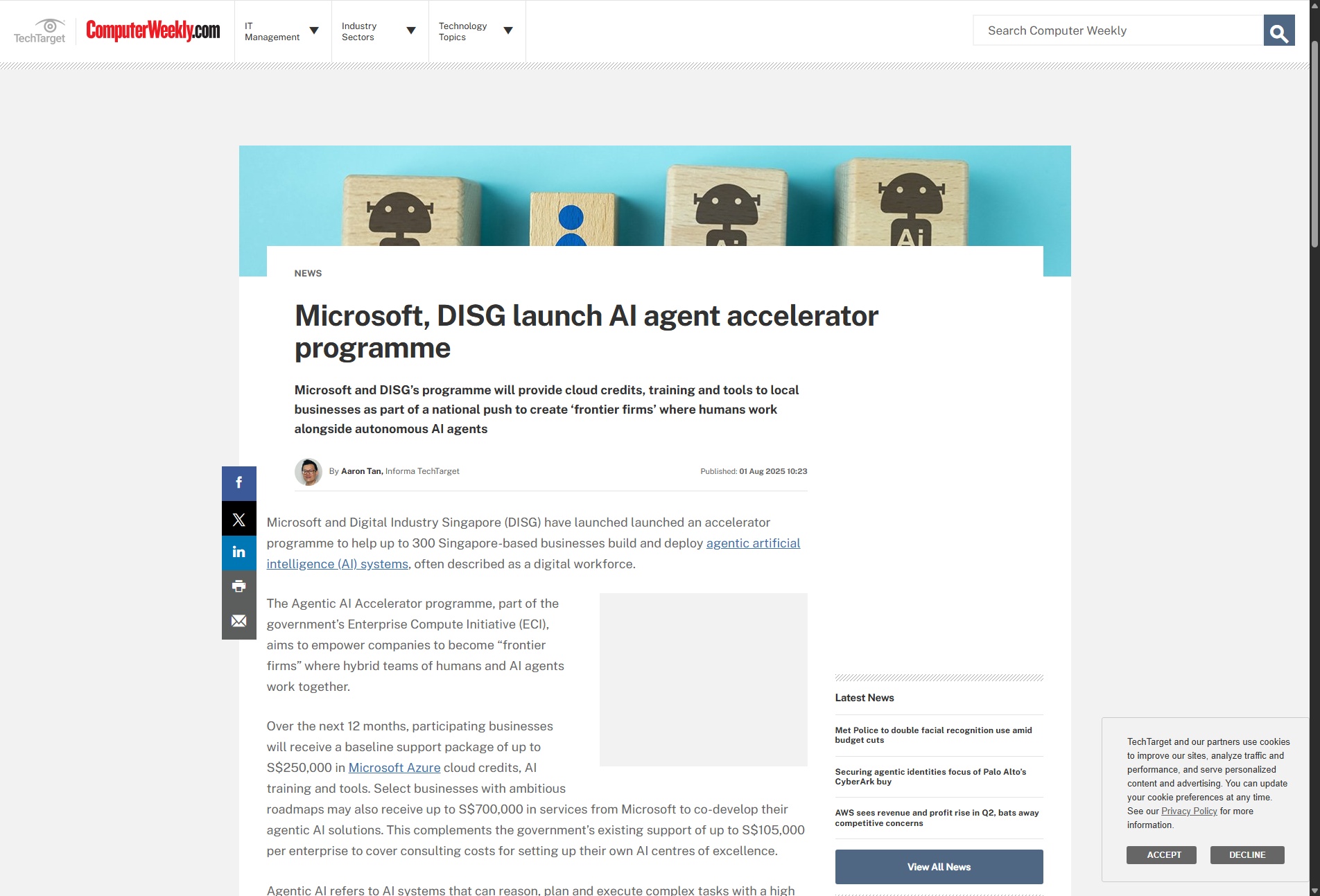Read Met Police facial recognition story
Viewport: 1320px width, 896px height.
coord(934,735)
